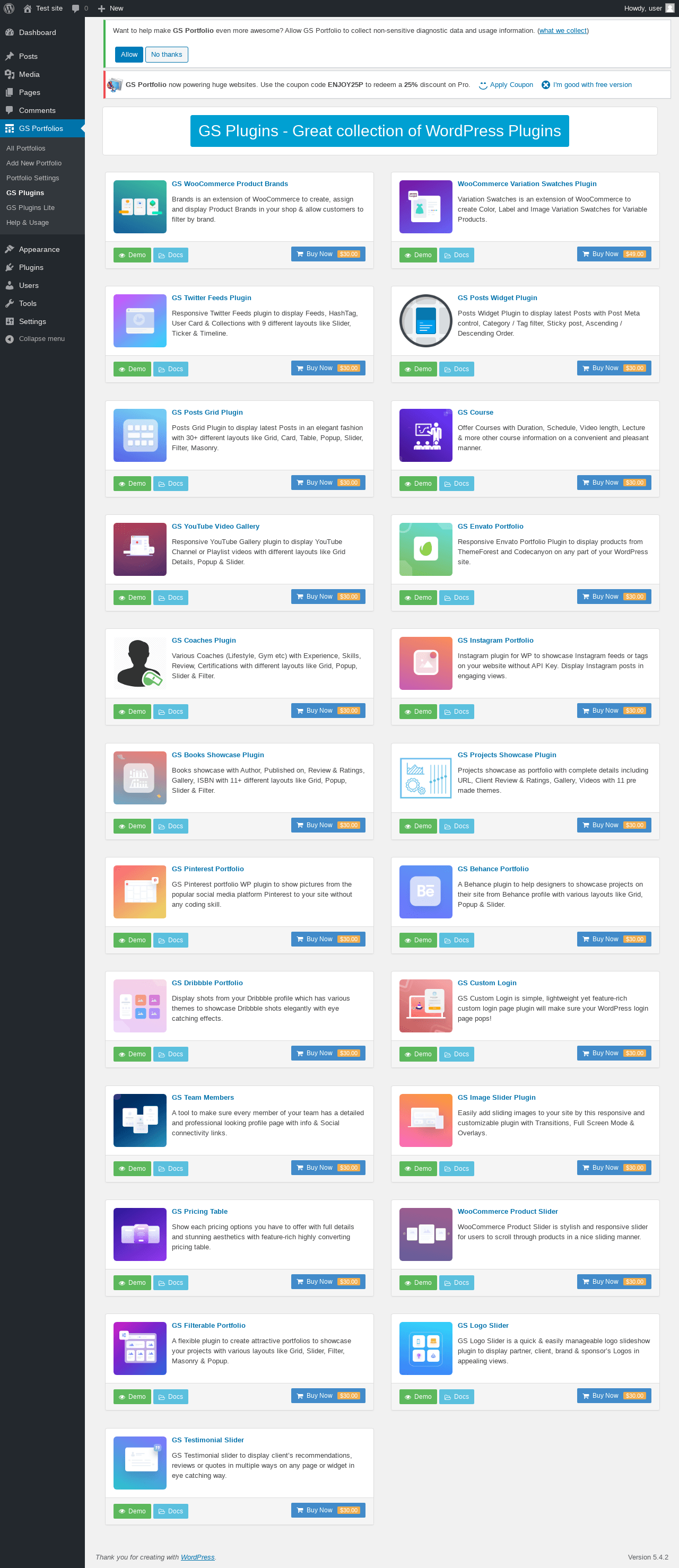Viewport: 679px width, 1568px height.
Task: Open Add New Portfolio submenu item
Action: click(34, 163)
